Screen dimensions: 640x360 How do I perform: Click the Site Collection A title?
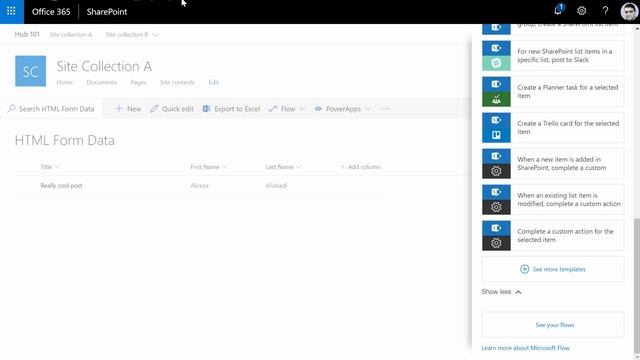pyautogui.click(x=104, y=66)
